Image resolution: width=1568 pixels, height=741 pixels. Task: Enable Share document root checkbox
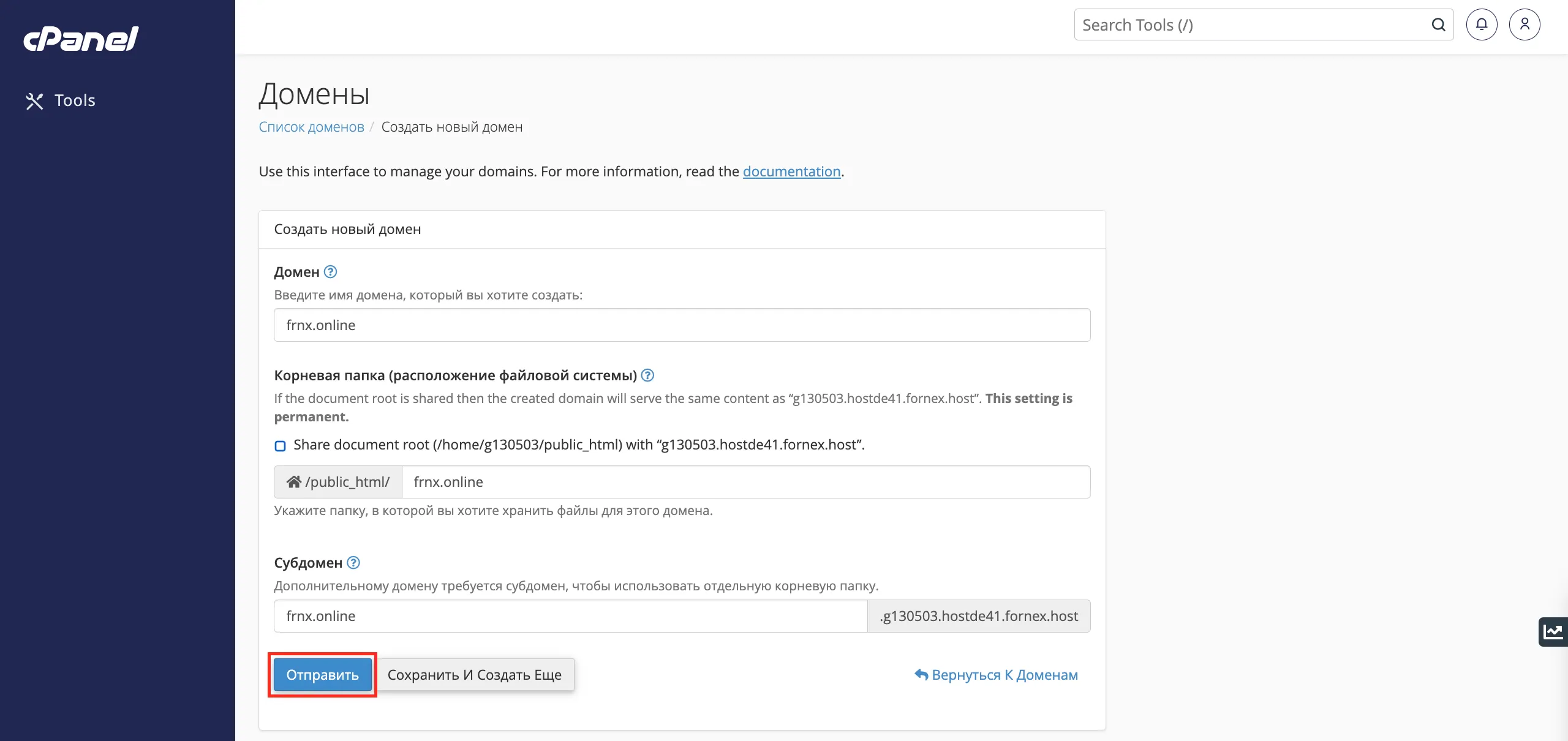tap(280, 445)
